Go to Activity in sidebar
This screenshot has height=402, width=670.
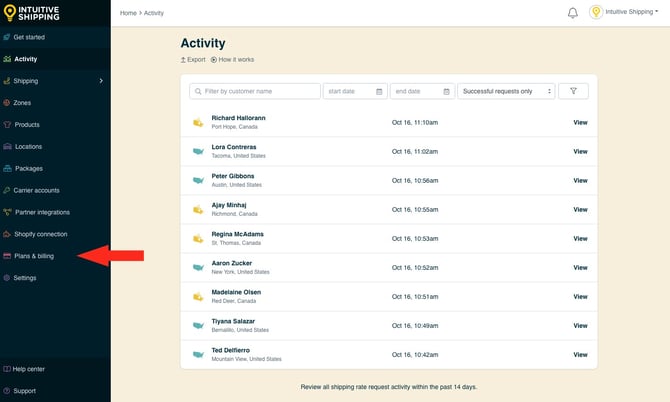[x=26, y=59]
